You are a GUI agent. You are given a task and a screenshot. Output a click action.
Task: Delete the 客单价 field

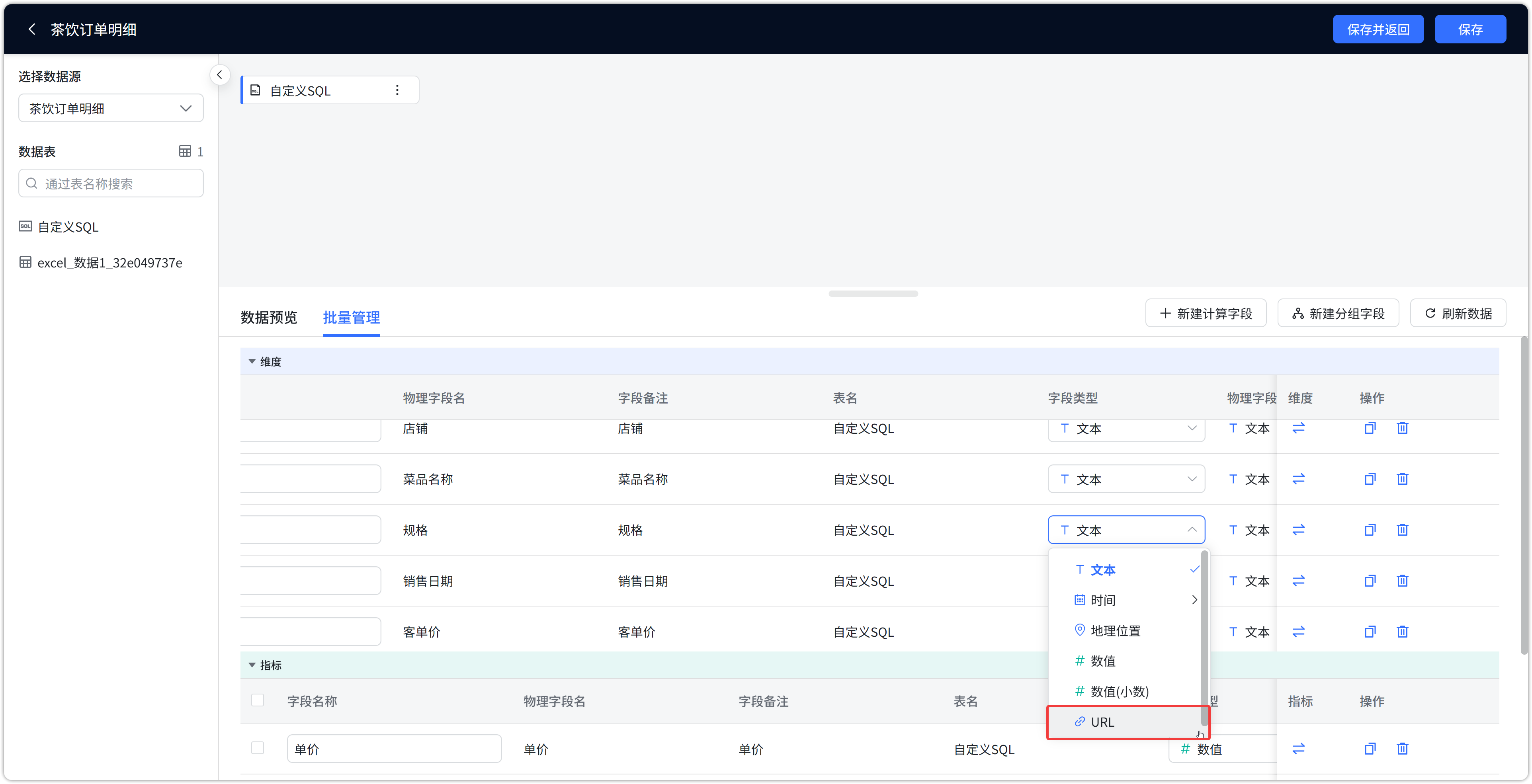1402,631
